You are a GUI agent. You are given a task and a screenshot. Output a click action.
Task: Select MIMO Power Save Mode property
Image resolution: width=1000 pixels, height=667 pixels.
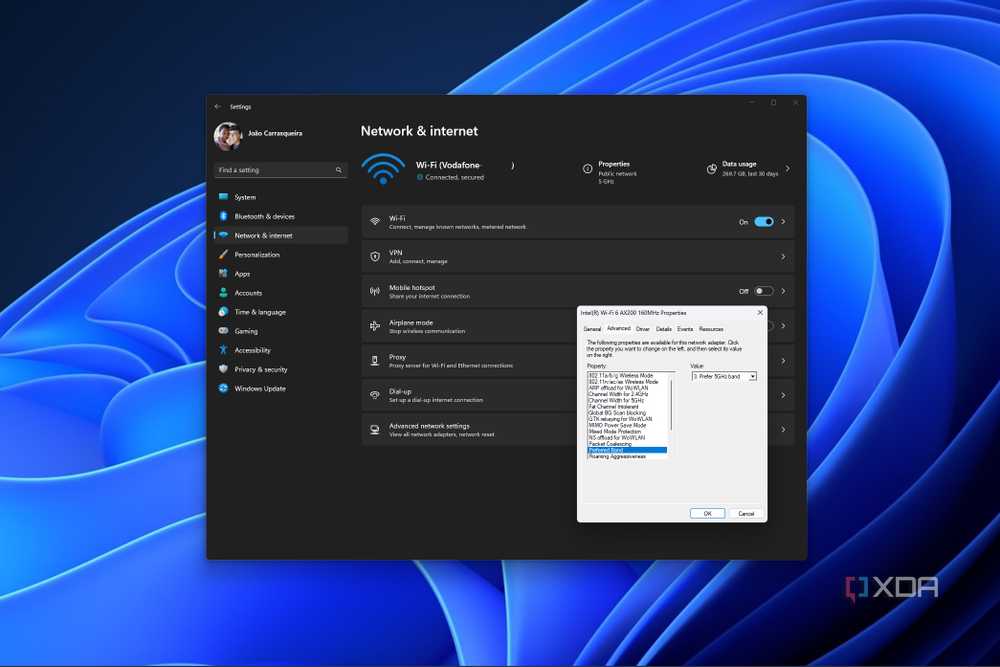coord(617,425)
